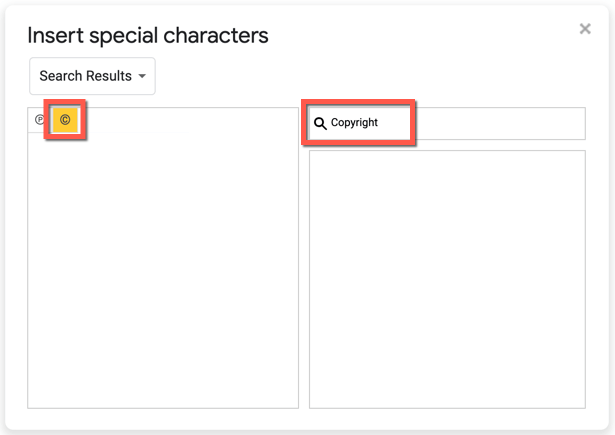Click the "Search Results" button label
This screenshot has height=435, width=615.
click(x=85, y=76)
